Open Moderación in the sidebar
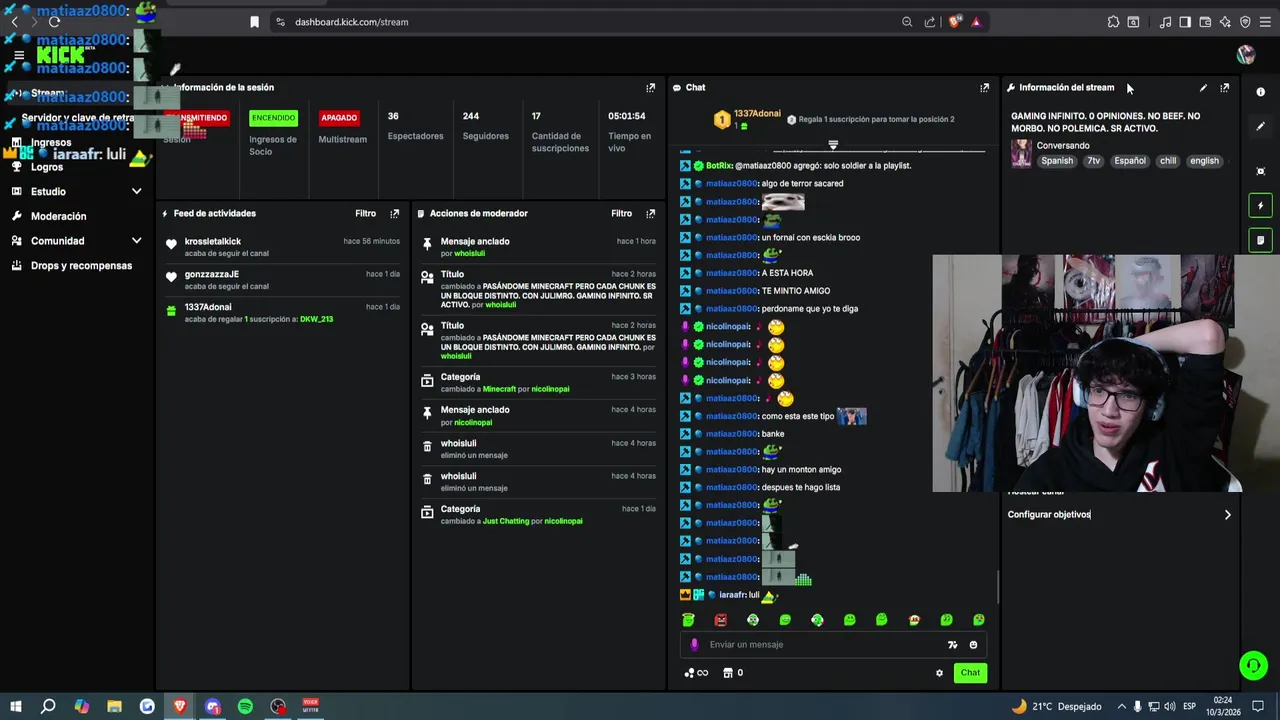The height and width of the screenshot is (720, 1280). pyautogui.click(x=58, y=217)
